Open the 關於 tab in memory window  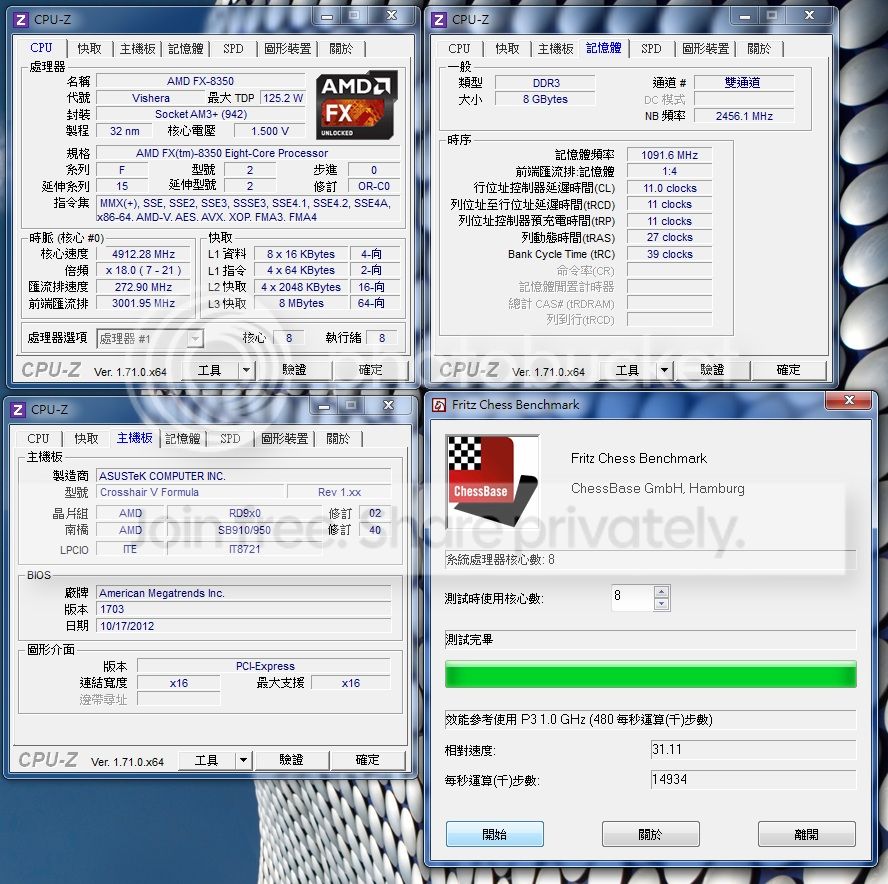click(759, 49)
